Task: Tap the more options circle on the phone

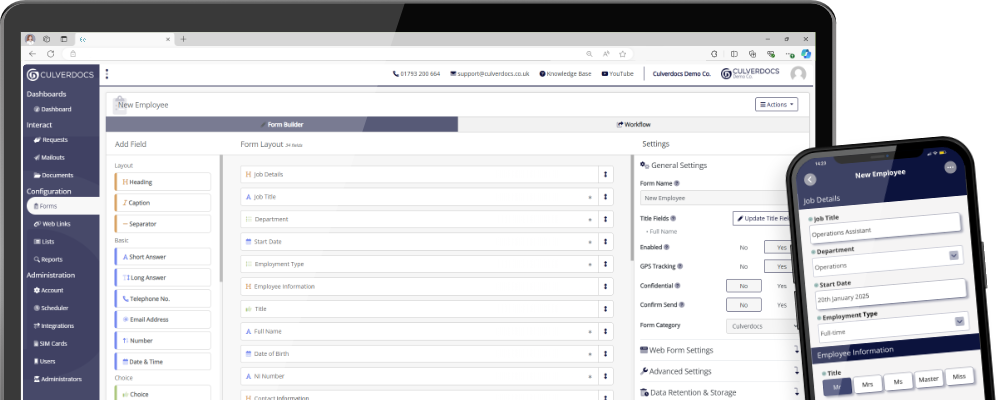Action: point(950,168)
